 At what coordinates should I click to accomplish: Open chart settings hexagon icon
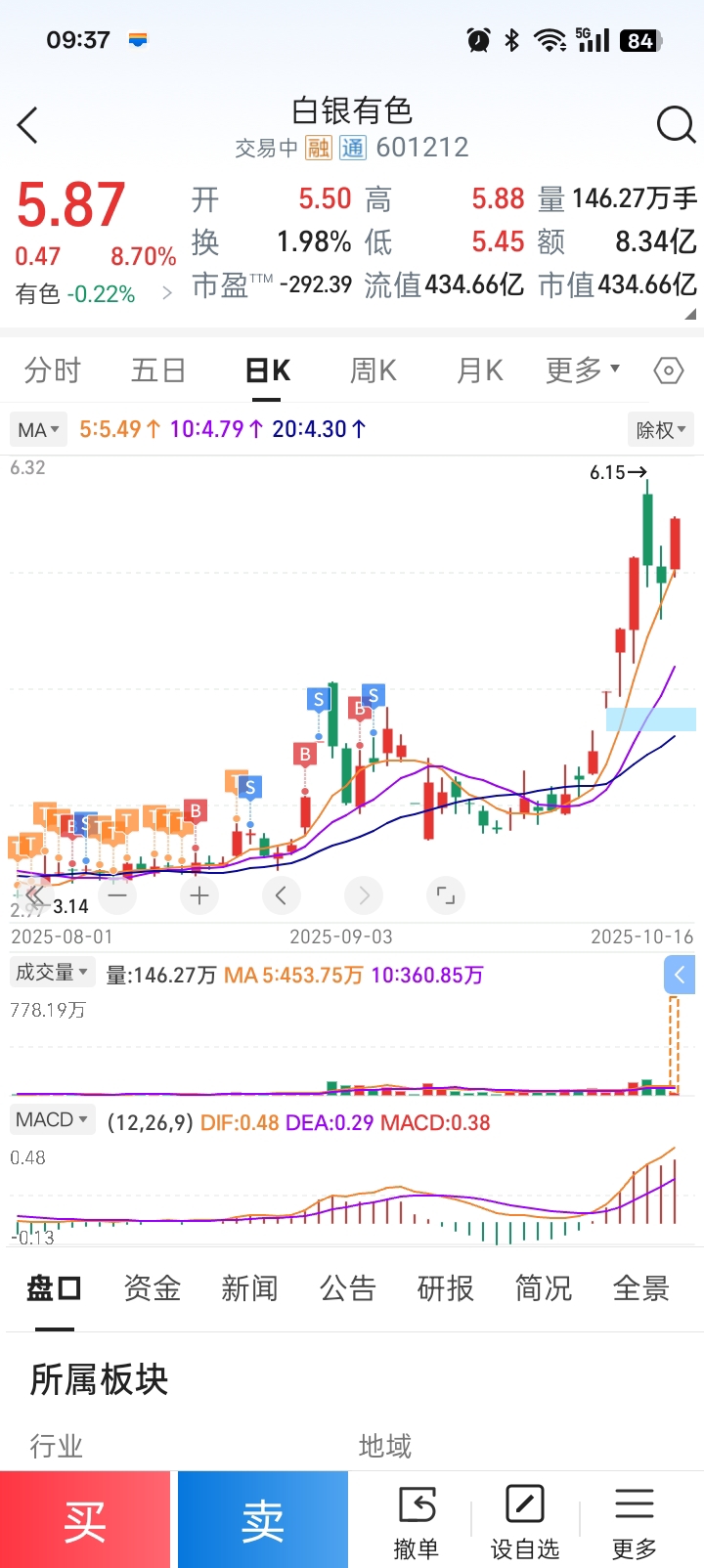668,370
